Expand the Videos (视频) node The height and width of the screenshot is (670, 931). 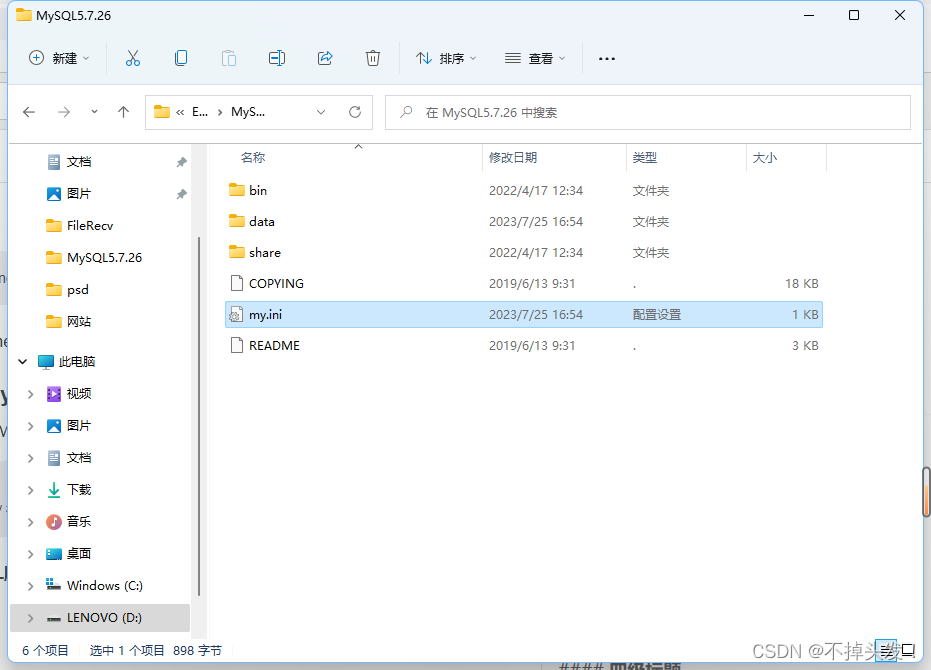(30, 394)
